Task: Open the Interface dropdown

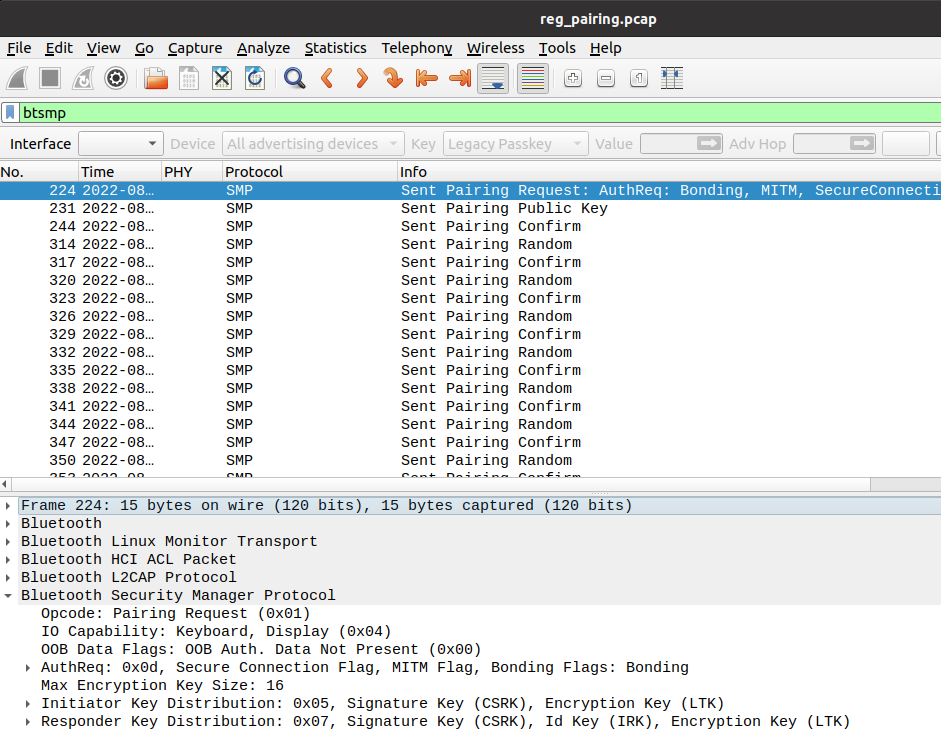Action: [120, 144]
